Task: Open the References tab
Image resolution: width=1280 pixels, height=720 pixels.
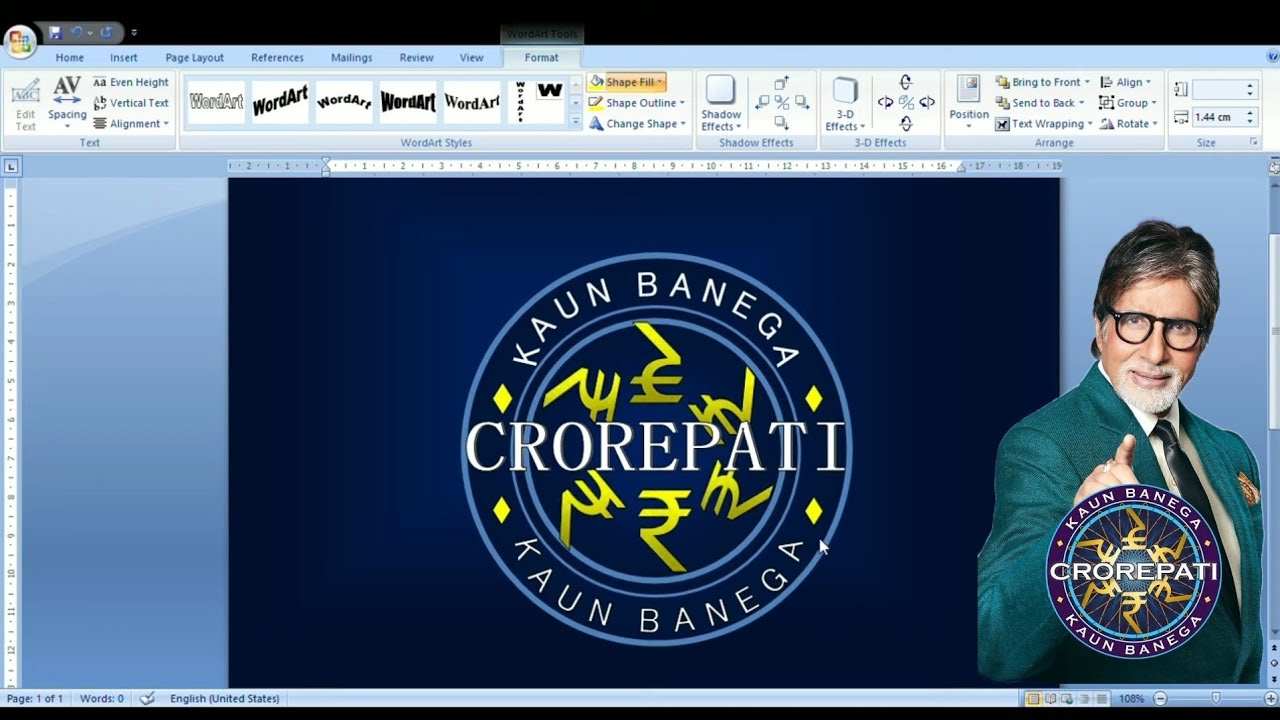Action: click(277, 58)
